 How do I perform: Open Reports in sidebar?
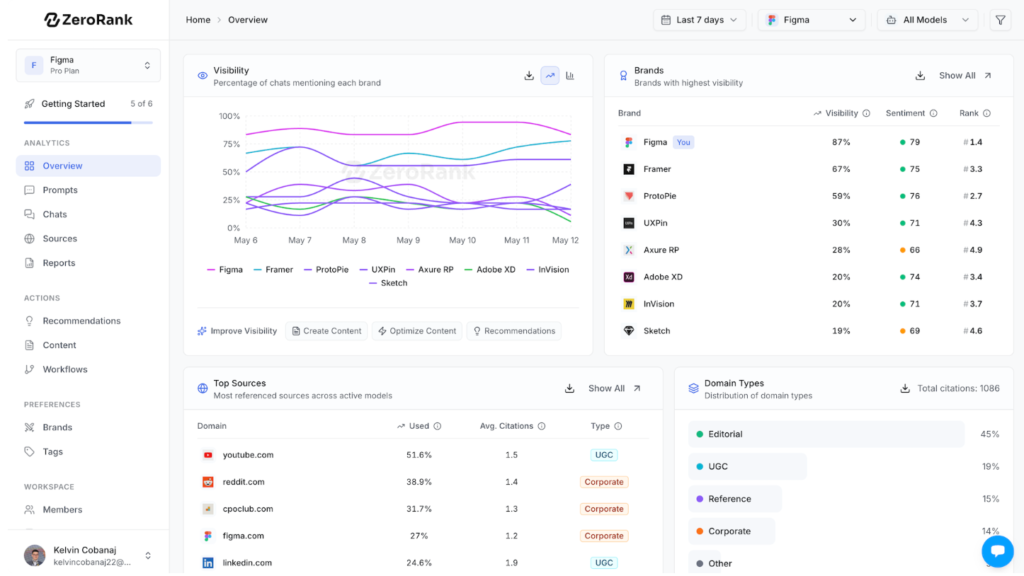[88, 263]
